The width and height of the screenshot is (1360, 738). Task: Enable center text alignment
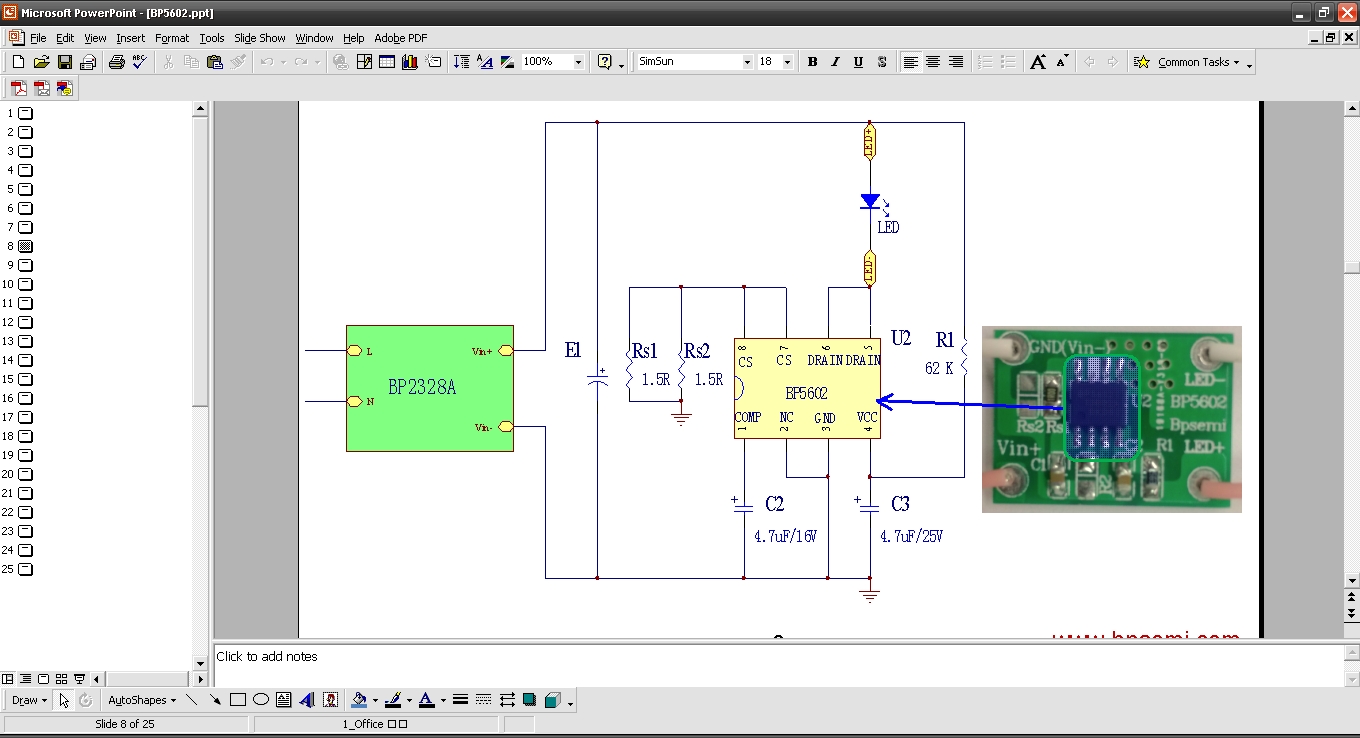tap(933, 62)
